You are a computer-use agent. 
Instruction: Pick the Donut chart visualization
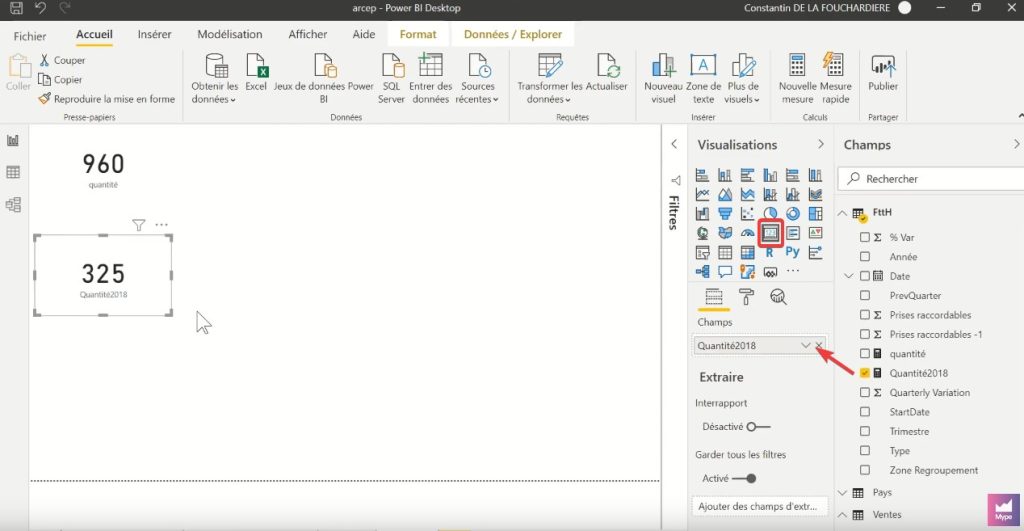coord(793,214)
